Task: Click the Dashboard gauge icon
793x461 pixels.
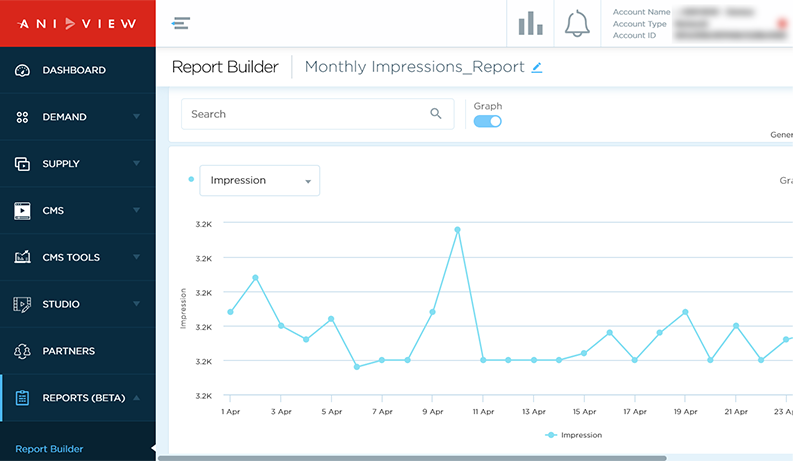Action: (22, 71)
